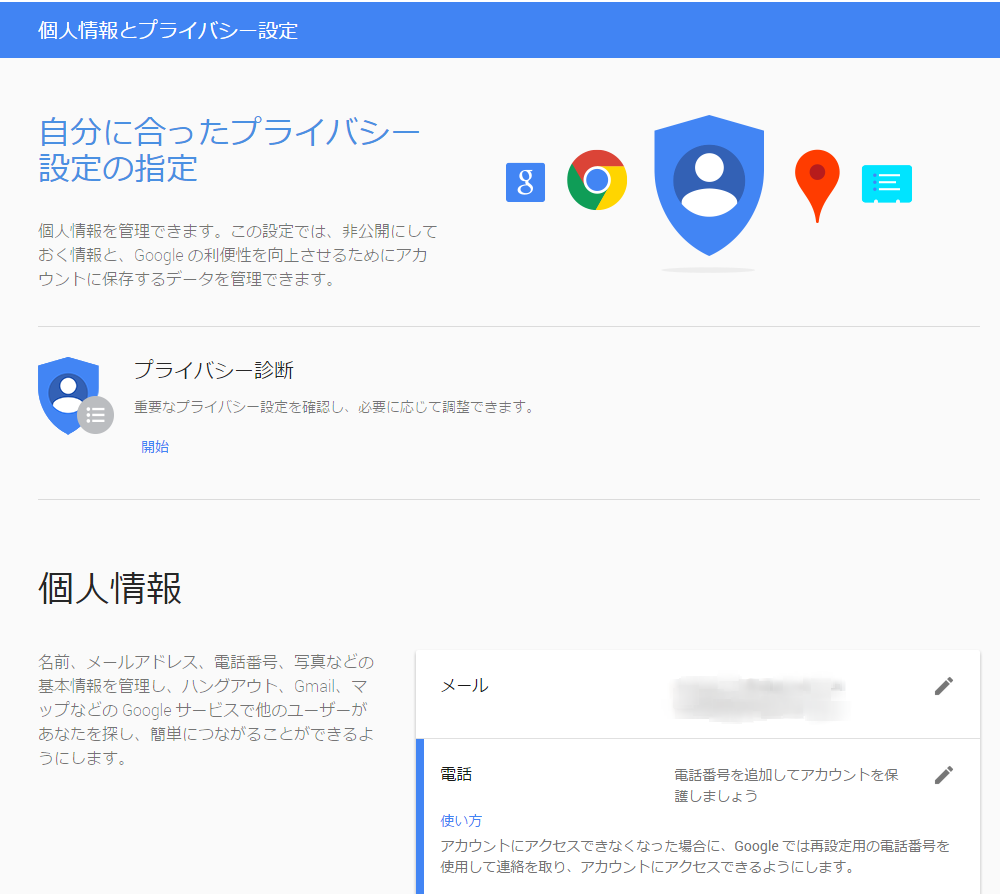This screenshot has height=894, width=1000.
Task: Click the cyan Google News icon
Action: (x=886, y=184)
